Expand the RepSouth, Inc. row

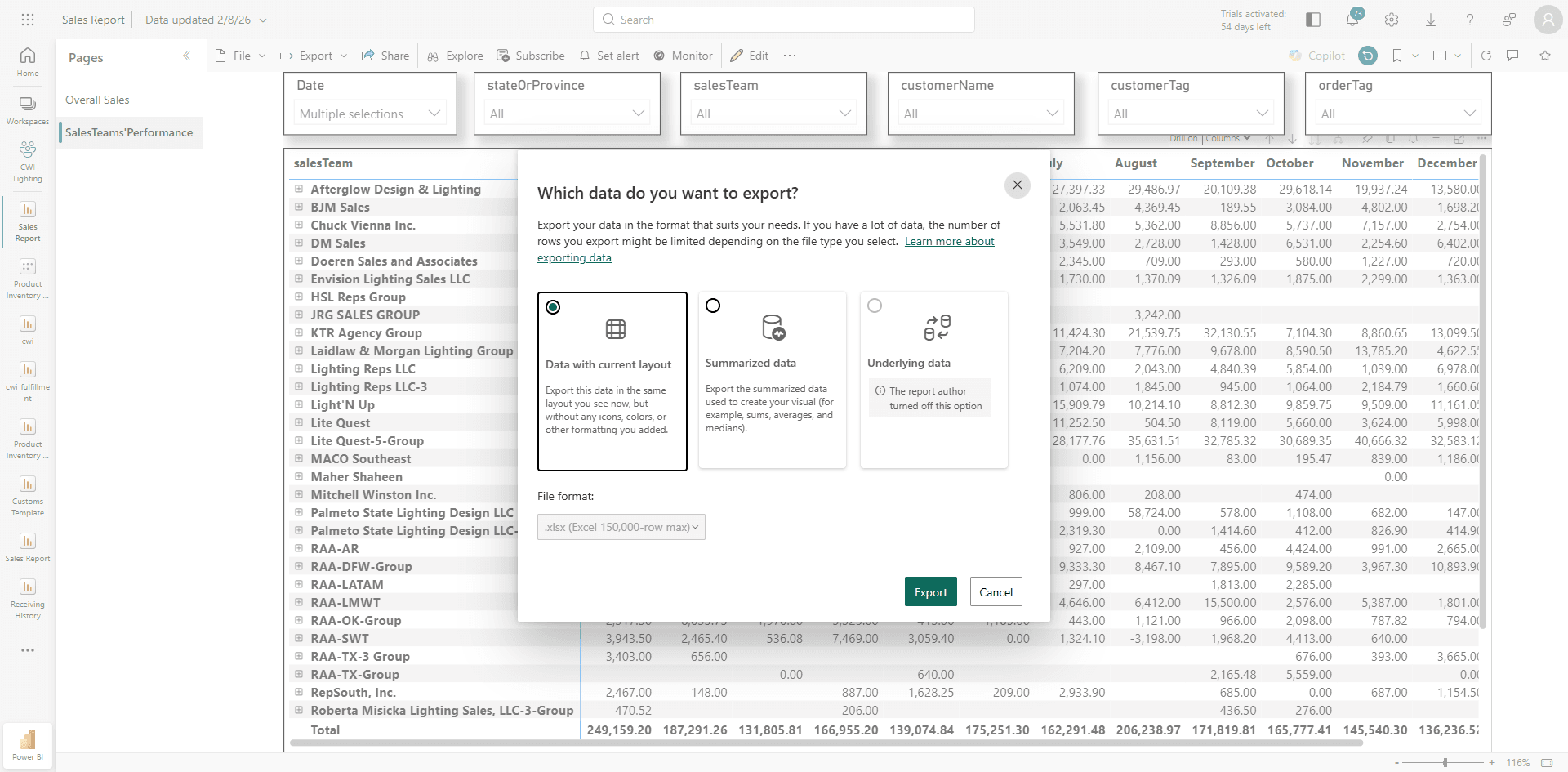point(299,692)
